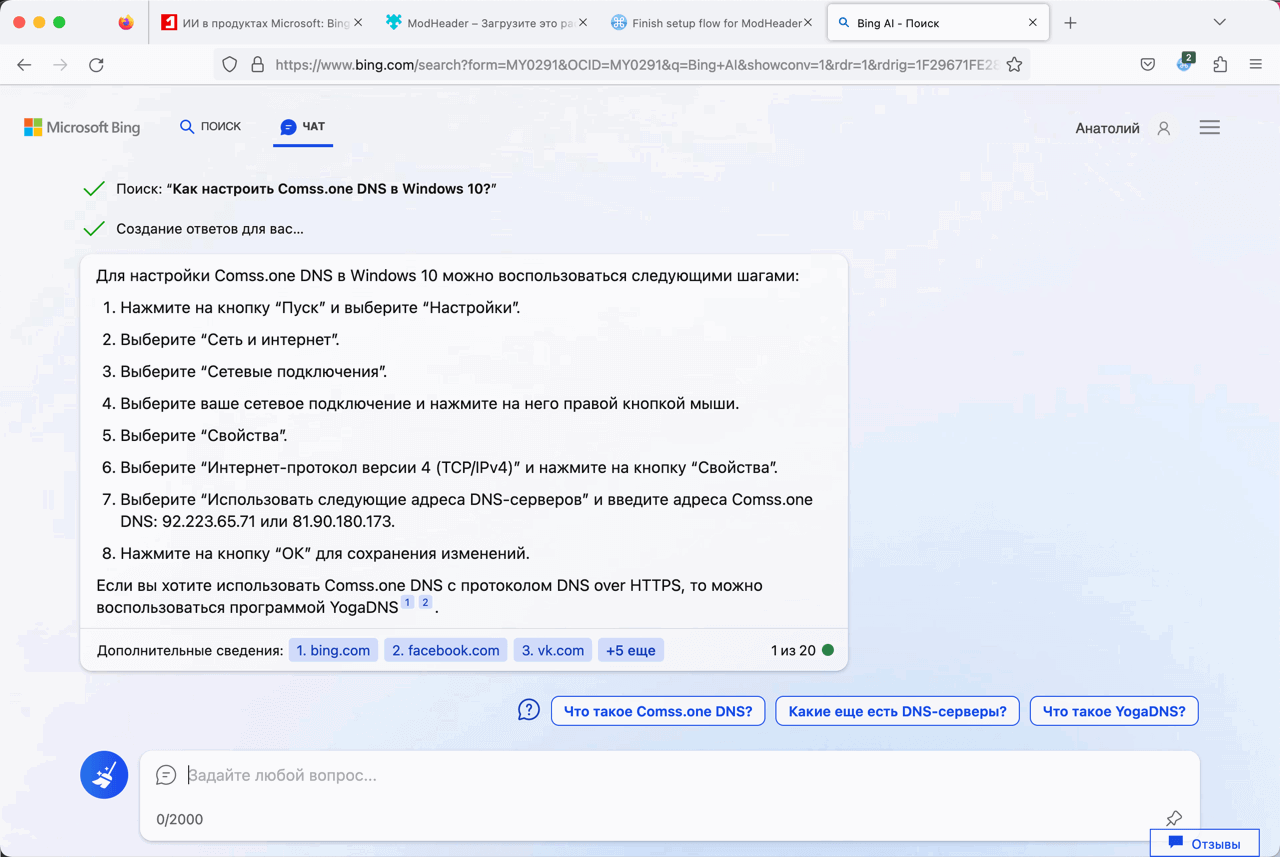The height and width of the screenshot is (857, 1280).
Task: Click the Microsoft Bing logo
Action: (82, 128)
